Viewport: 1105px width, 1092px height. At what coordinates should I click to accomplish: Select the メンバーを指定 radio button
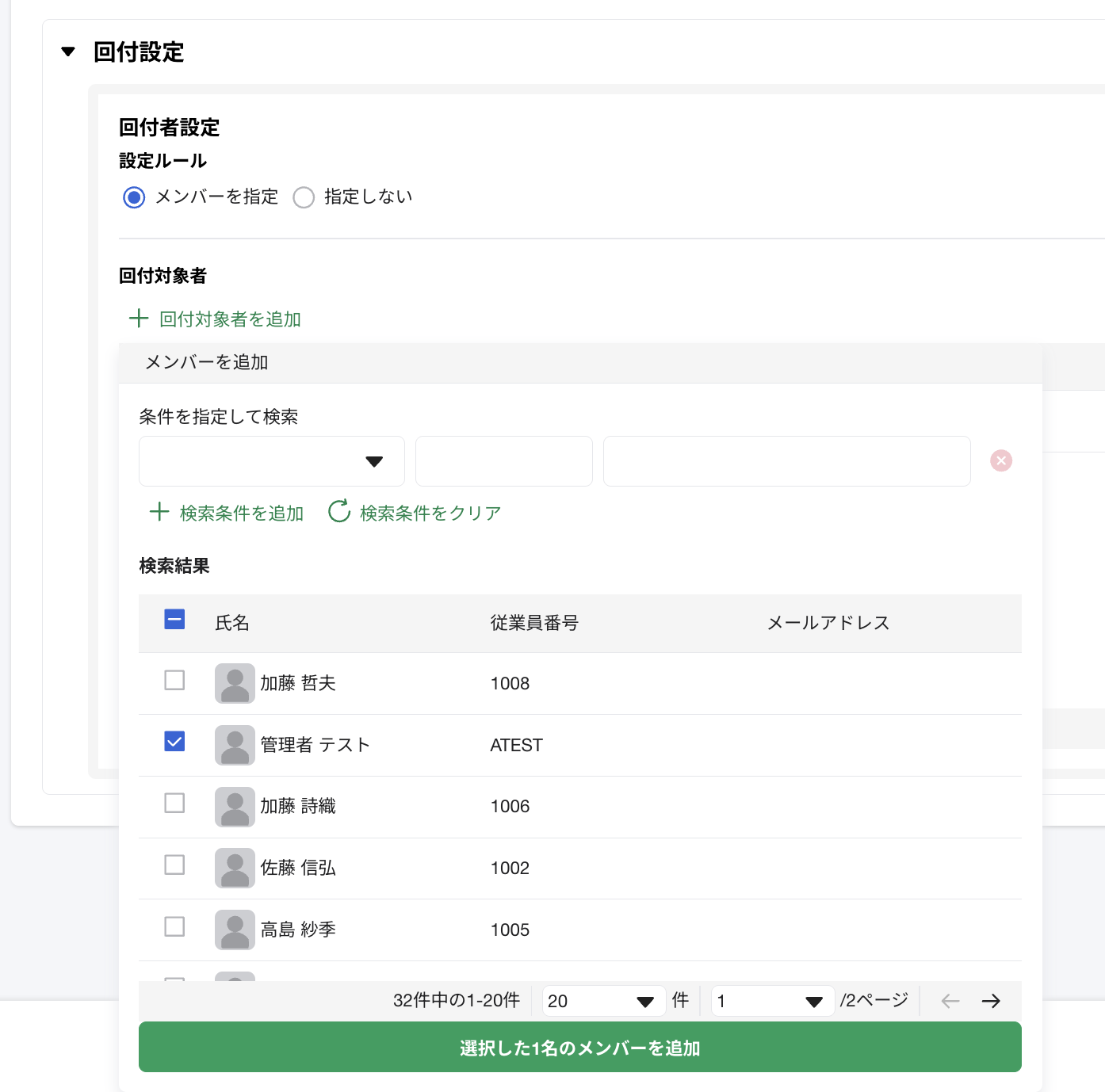(134, 197)
